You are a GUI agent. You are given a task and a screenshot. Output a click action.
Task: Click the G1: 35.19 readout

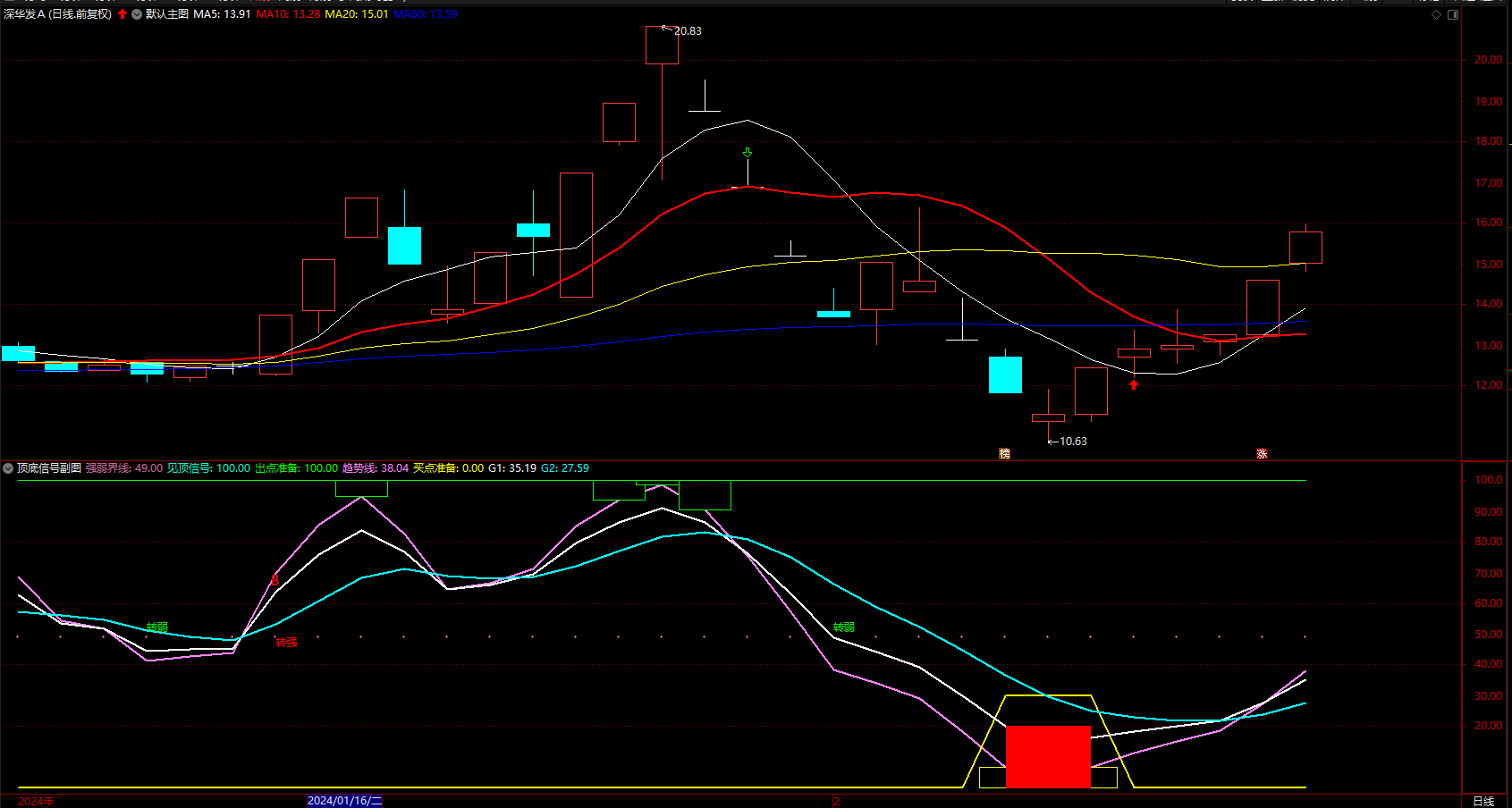tap(512, 468)
